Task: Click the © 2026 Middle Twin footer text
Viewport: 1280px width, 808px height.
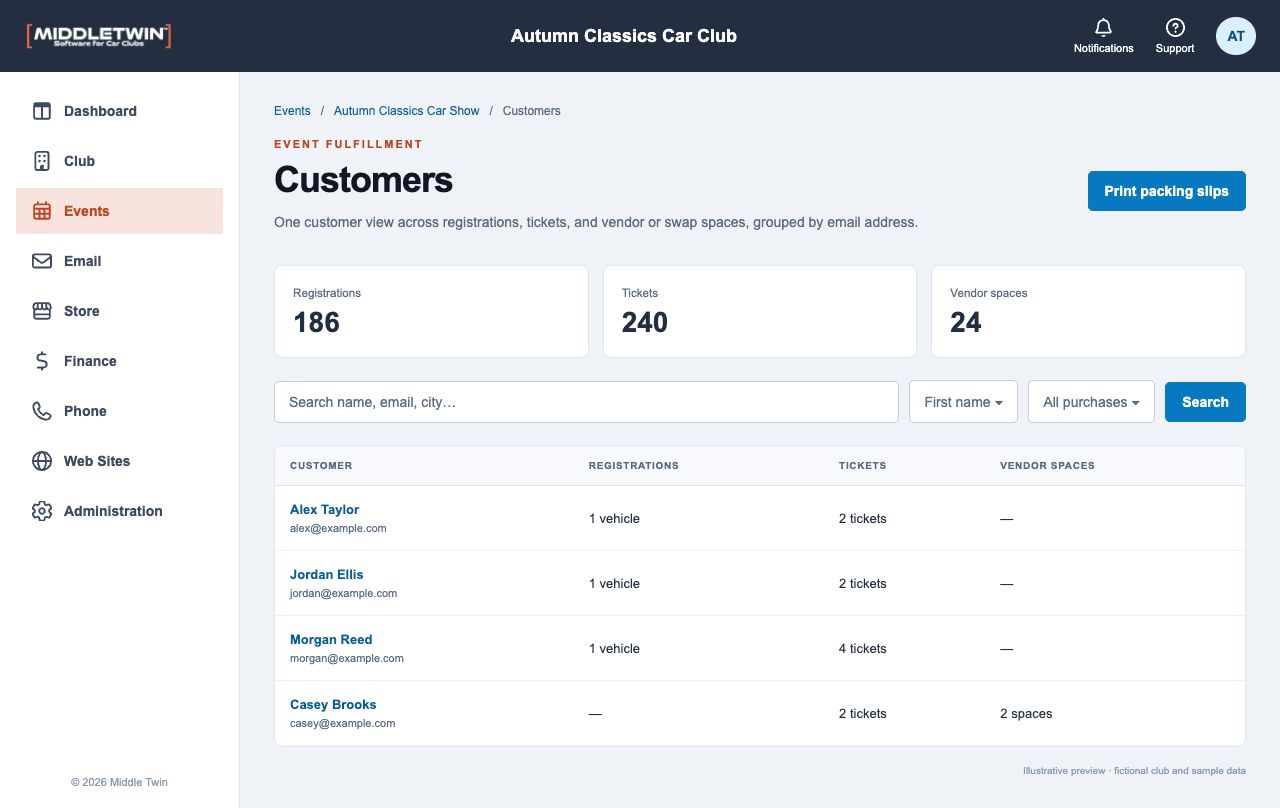Action: click(119, 782)
